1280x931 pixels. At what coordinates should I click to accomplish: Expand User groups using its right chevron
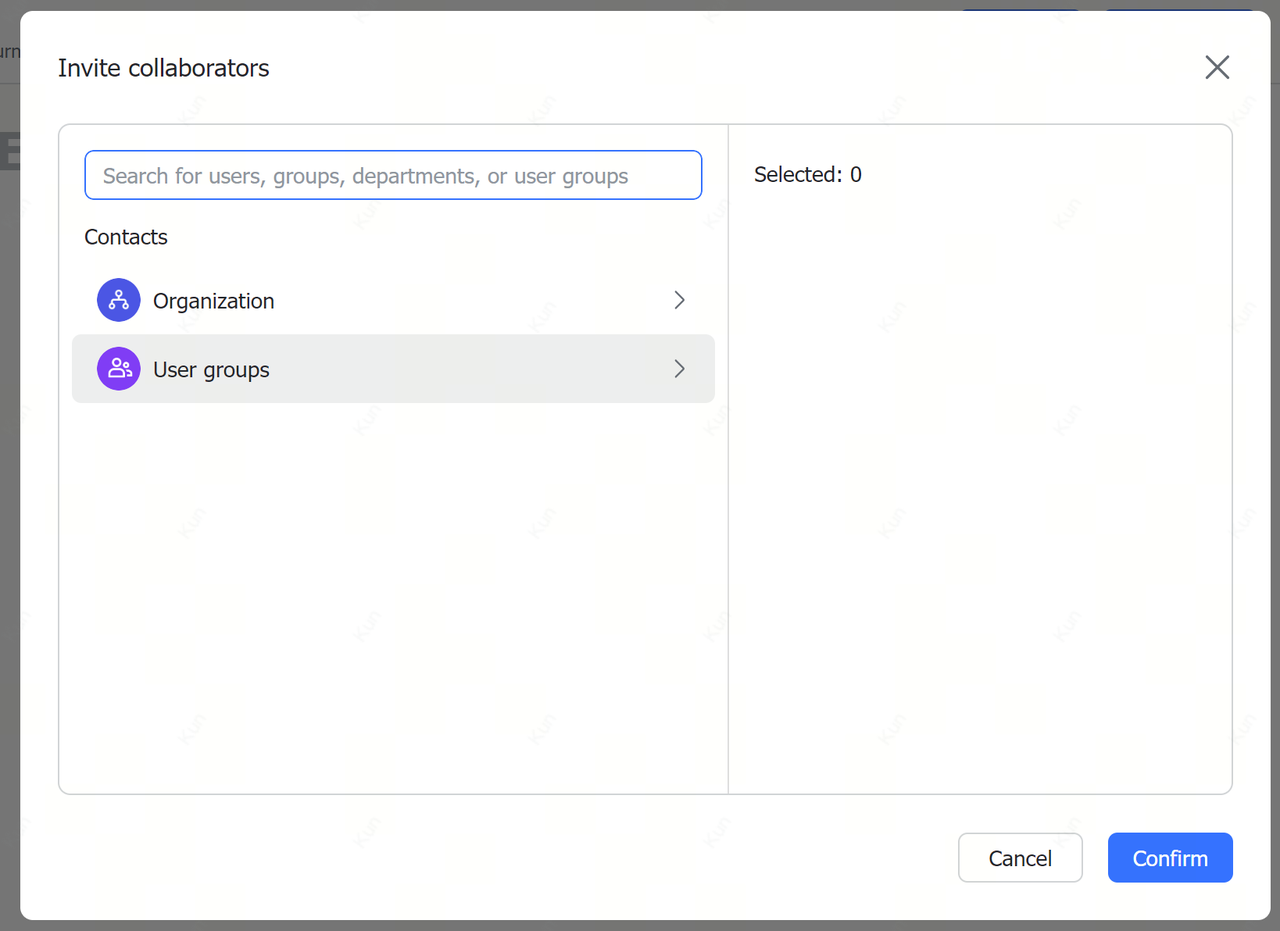pos(680,369)
